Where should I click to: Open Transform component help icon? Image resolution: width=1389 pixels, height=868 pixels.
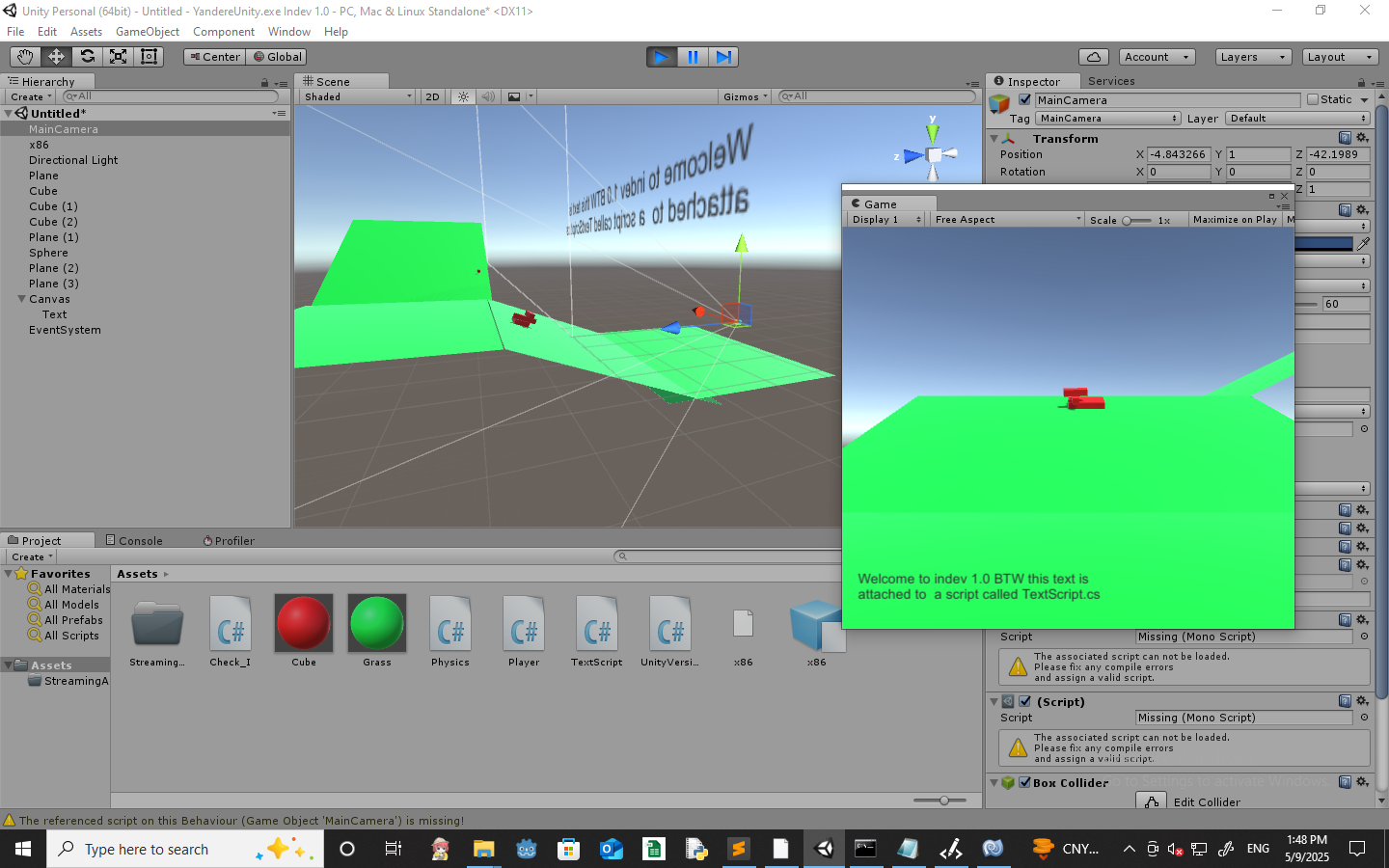click(1345, 138)
